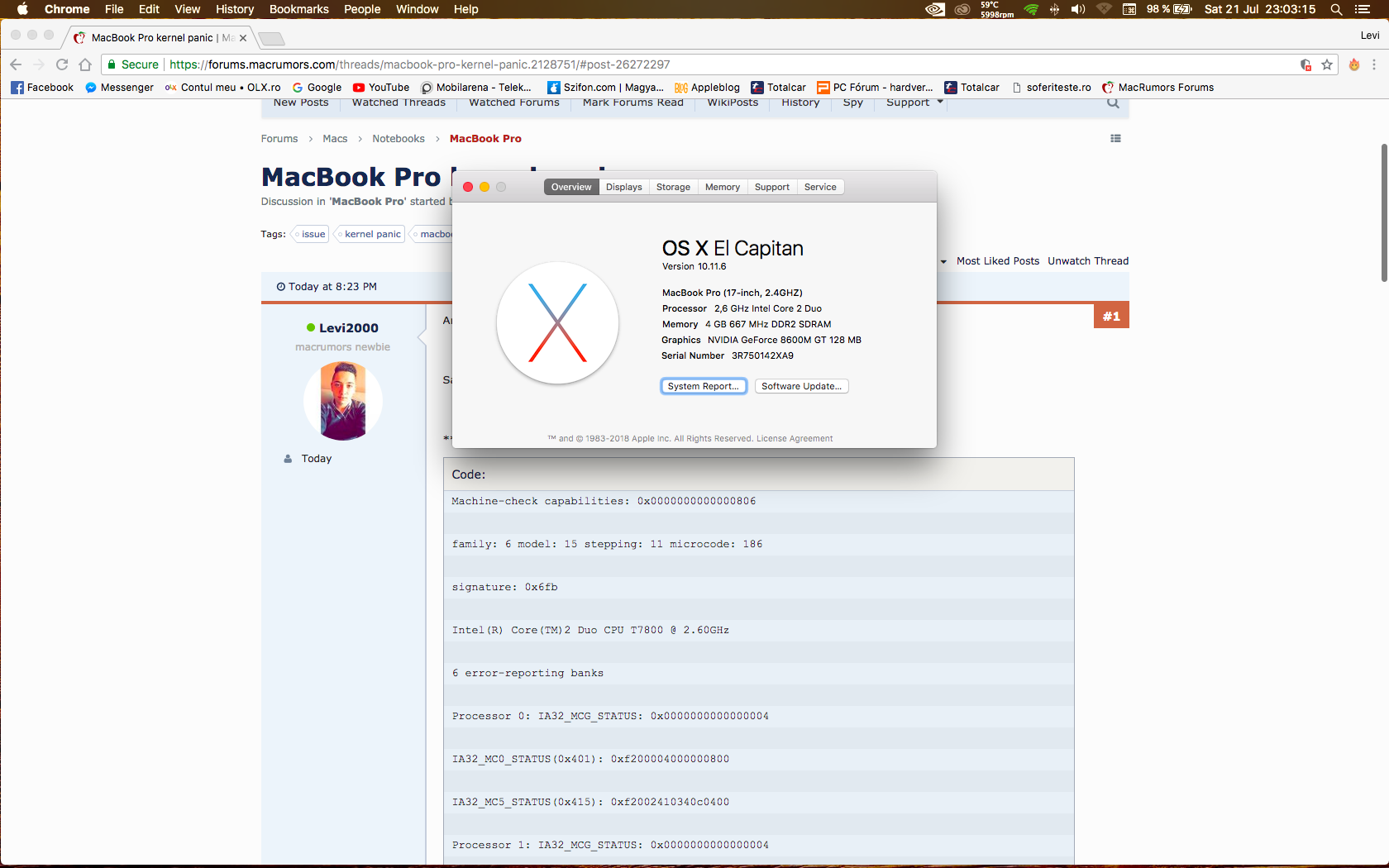Switch to the Memory tab
This screenshot has height=868, width=1389.
pyautogui.click(x=723, y=187)
